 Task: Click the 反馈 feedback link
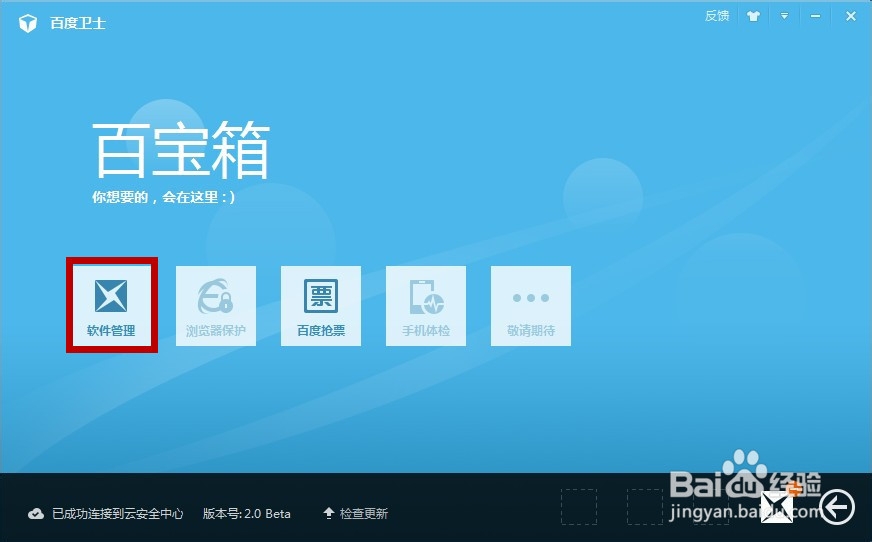[x=717, y=16]
